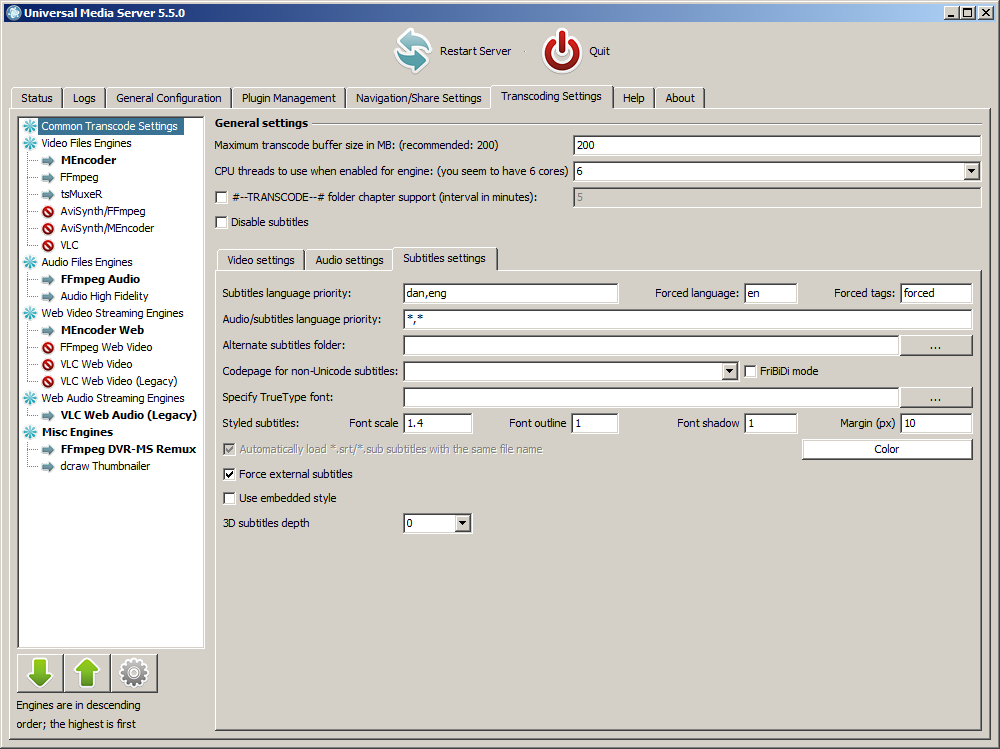Enable #--TRANSCODE--# folder chapter support checkbox
Screen dimensions: 1000x749
click(221, 197)
